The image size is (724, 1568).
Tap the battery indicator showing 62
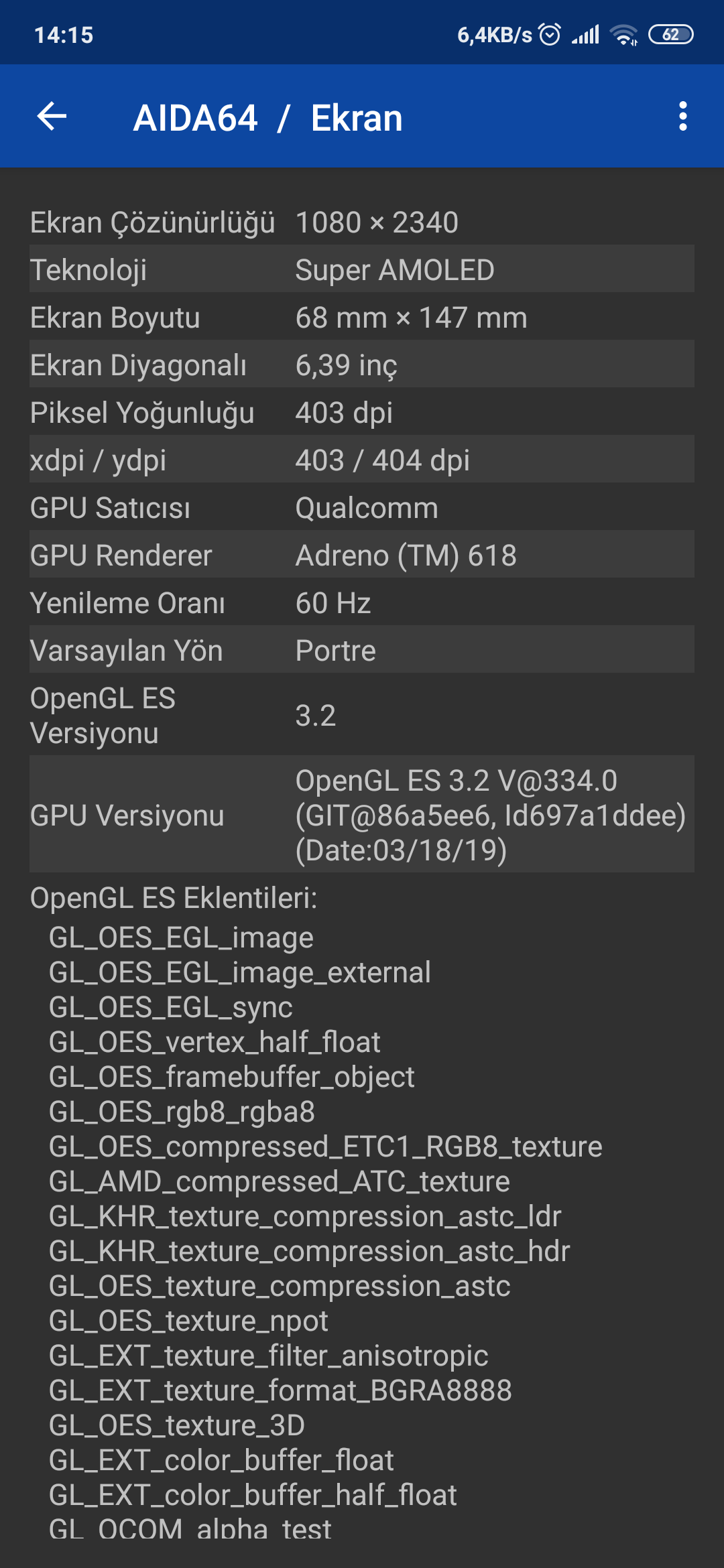tap(670, 34)
